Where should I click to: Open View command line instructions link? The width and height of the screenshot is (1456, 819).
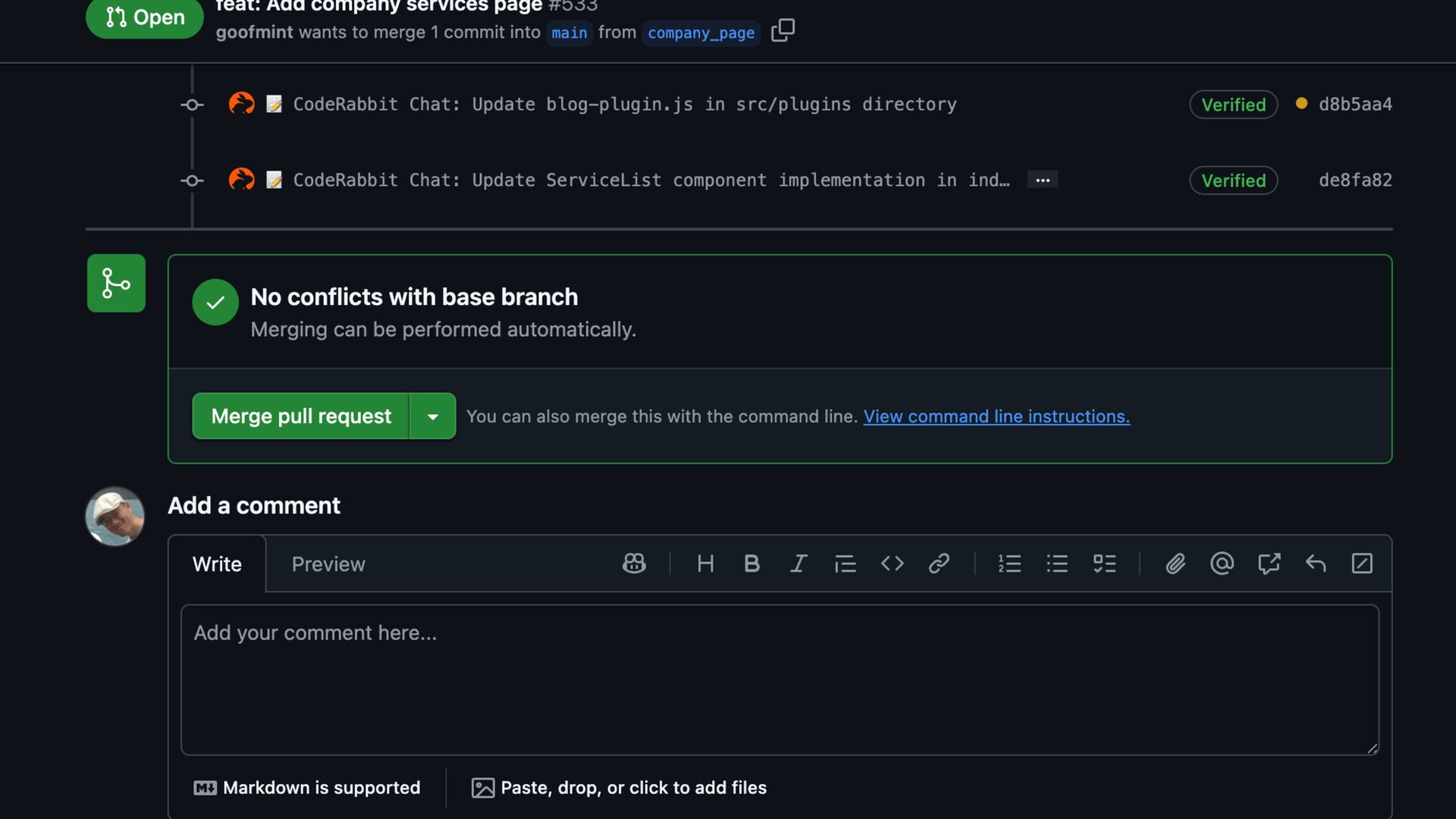(x=996, y=416)
